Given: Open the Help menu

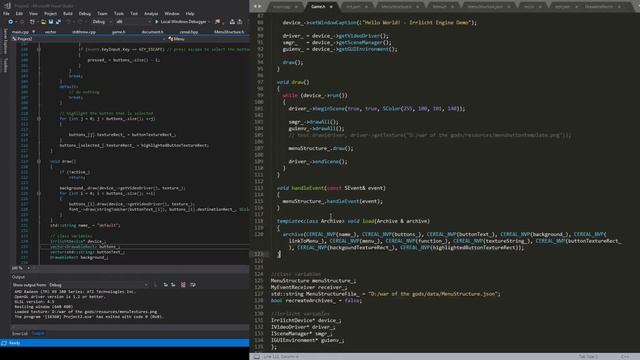Looking at the screenshot, I should 190,13.
